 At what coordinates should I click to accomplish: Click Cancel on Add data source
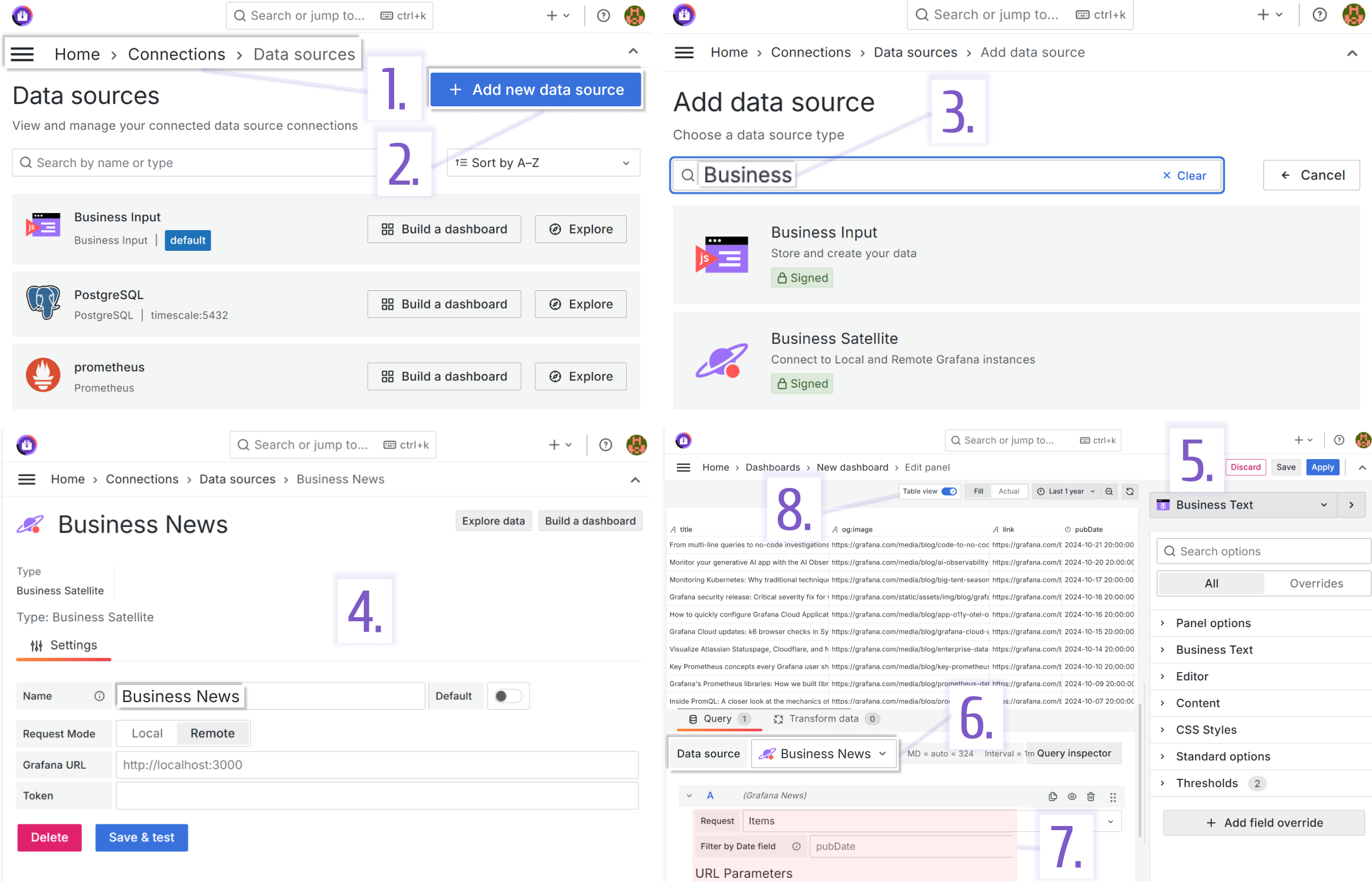click(1312, 175)
